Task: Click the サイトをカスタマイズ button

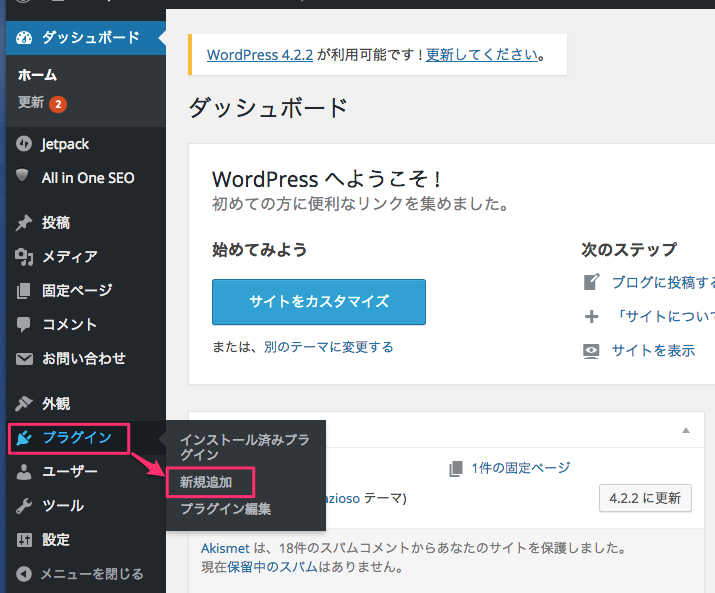Action: [319, 302]
